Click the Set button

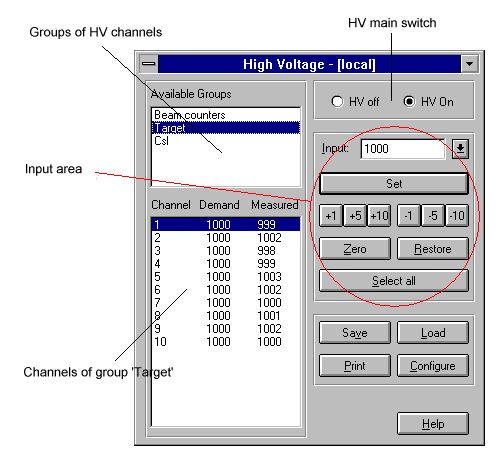pyautogui.click(x=394, y=184)
